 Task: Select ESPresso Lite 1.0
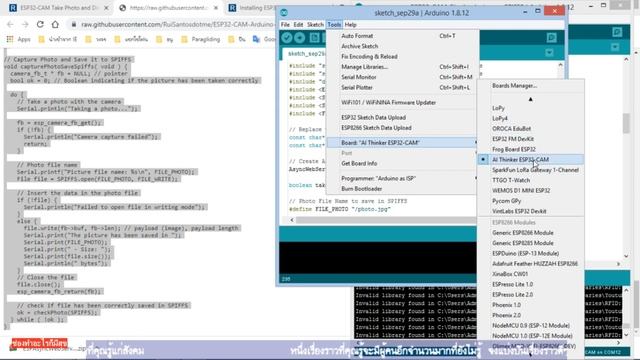[x=531, y=284]
